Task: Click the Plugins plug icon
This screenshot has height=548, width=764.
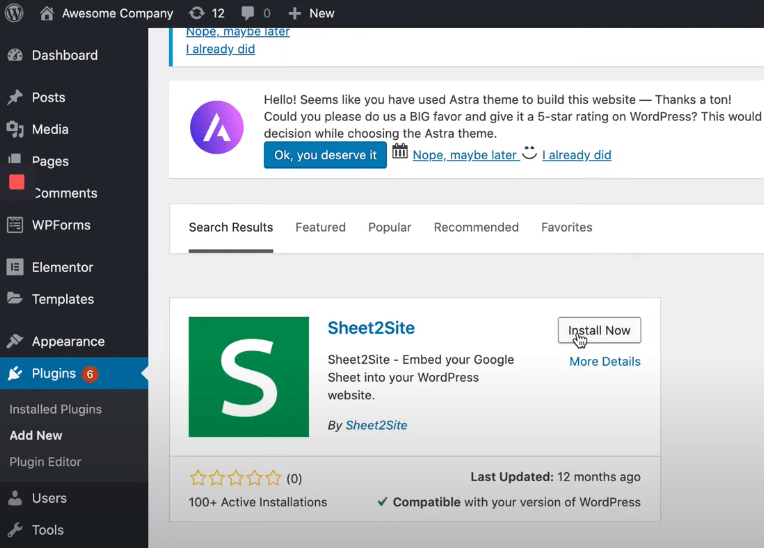Action: click(x=15, y=373)
